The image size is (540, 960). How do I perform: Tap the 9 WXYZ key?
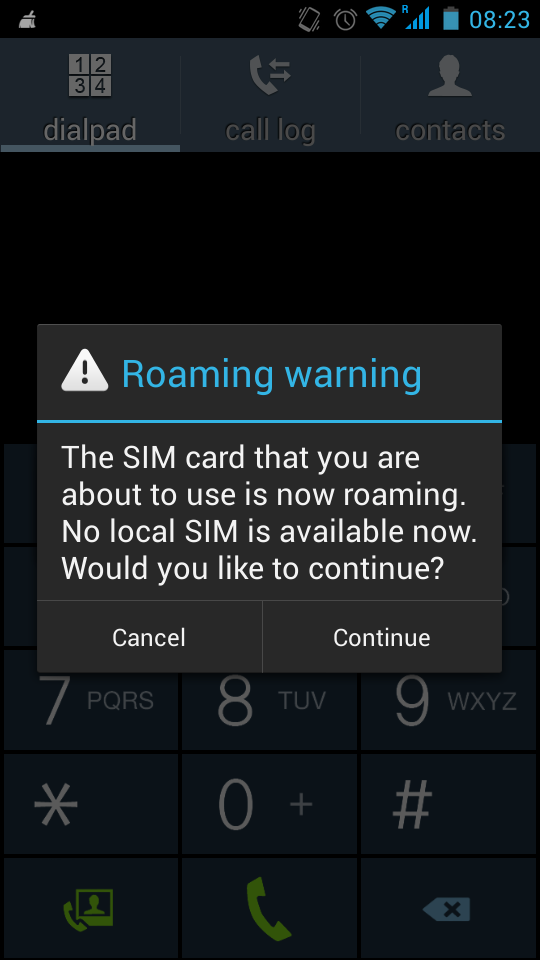[449, 700]
